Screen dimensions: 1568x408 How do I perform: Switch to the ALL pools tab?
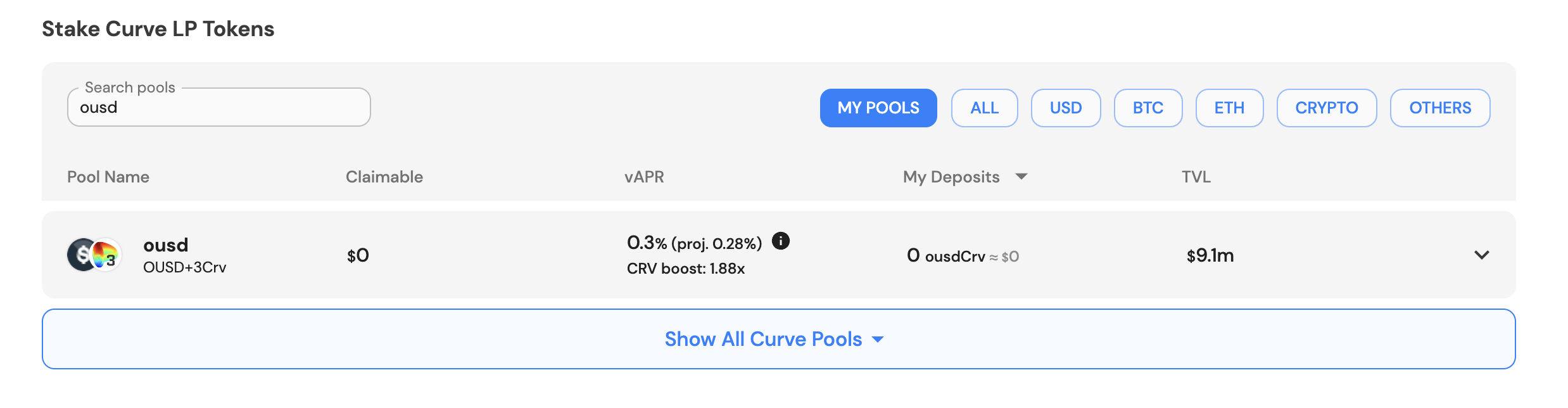coord(985,108)
